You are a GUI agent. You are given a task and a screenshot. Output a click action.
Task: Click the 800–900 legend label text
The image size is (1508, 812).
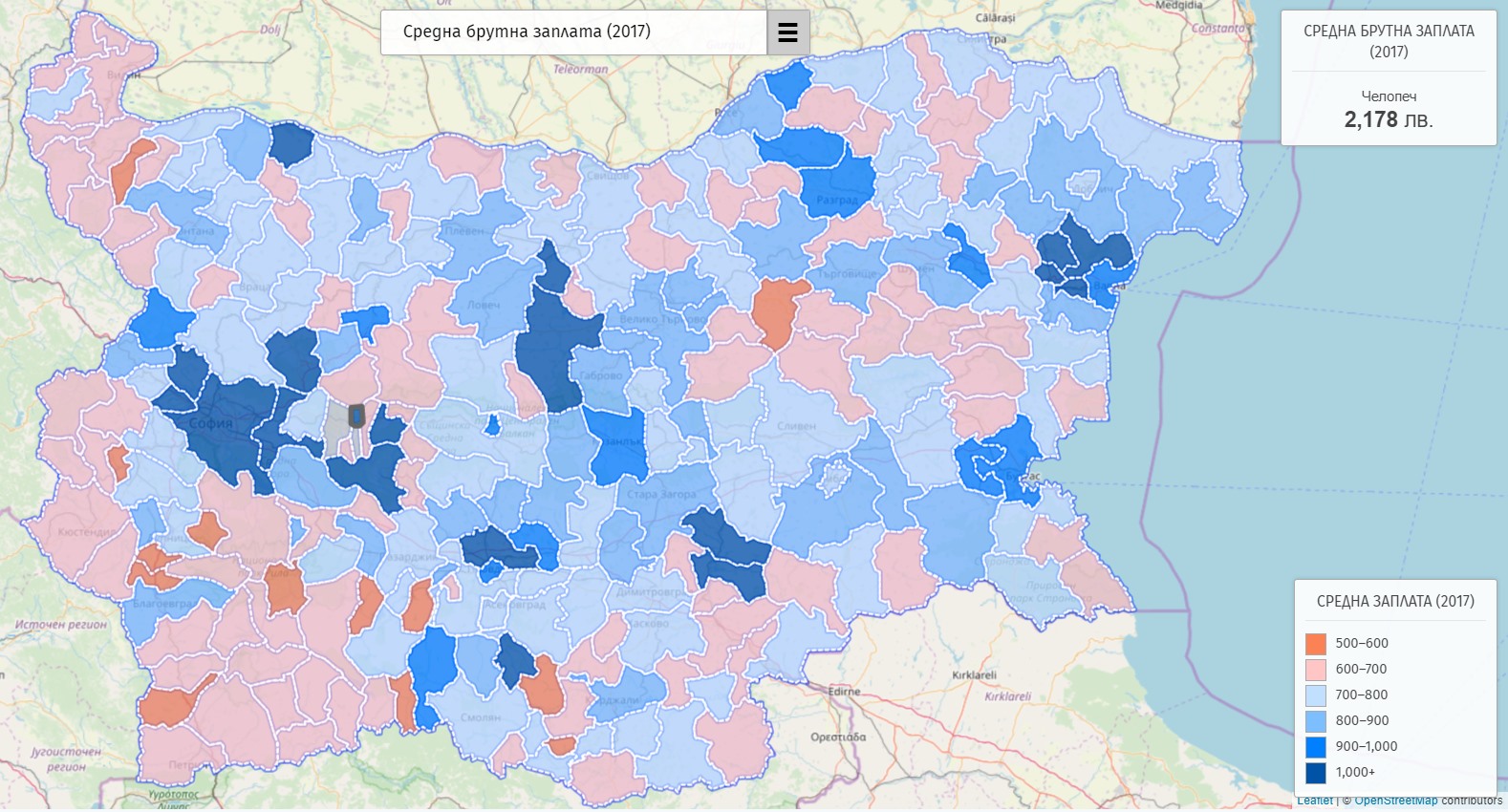1362,721
